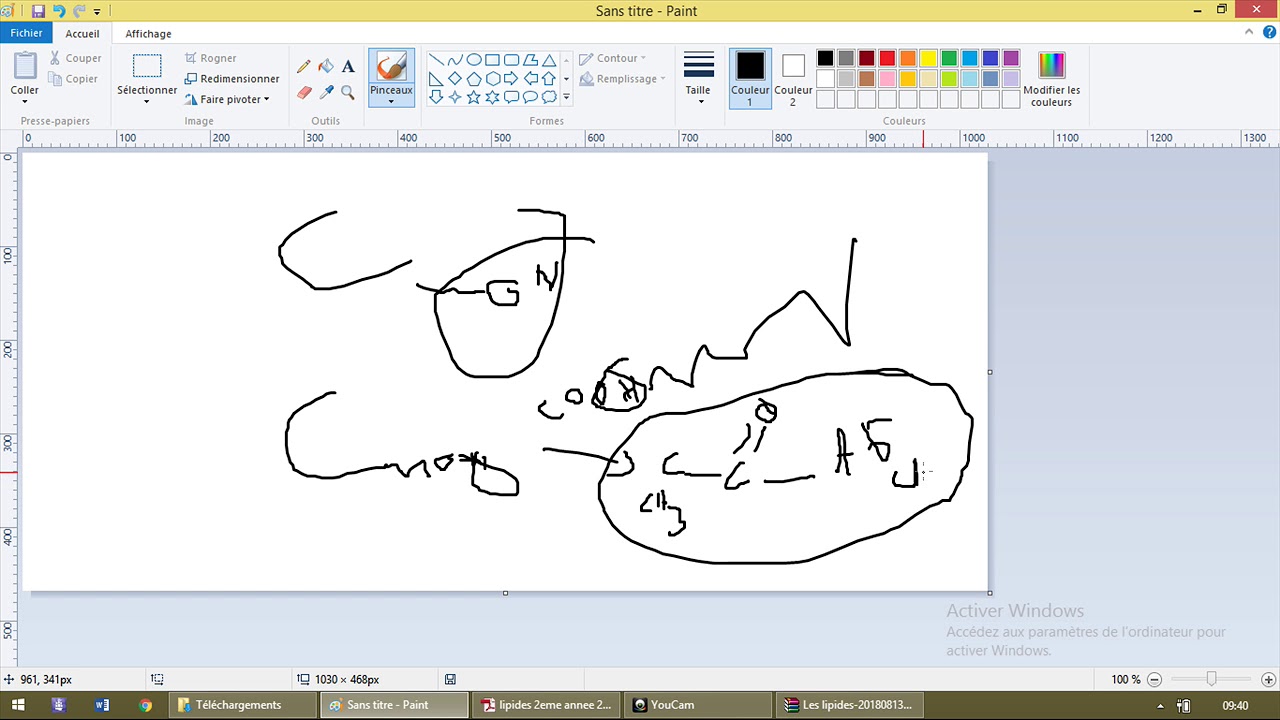Image resolution: width=1280 pixels, height=720 pixels.
Task: Open the Paint help icon
Action: [1268, 33]
